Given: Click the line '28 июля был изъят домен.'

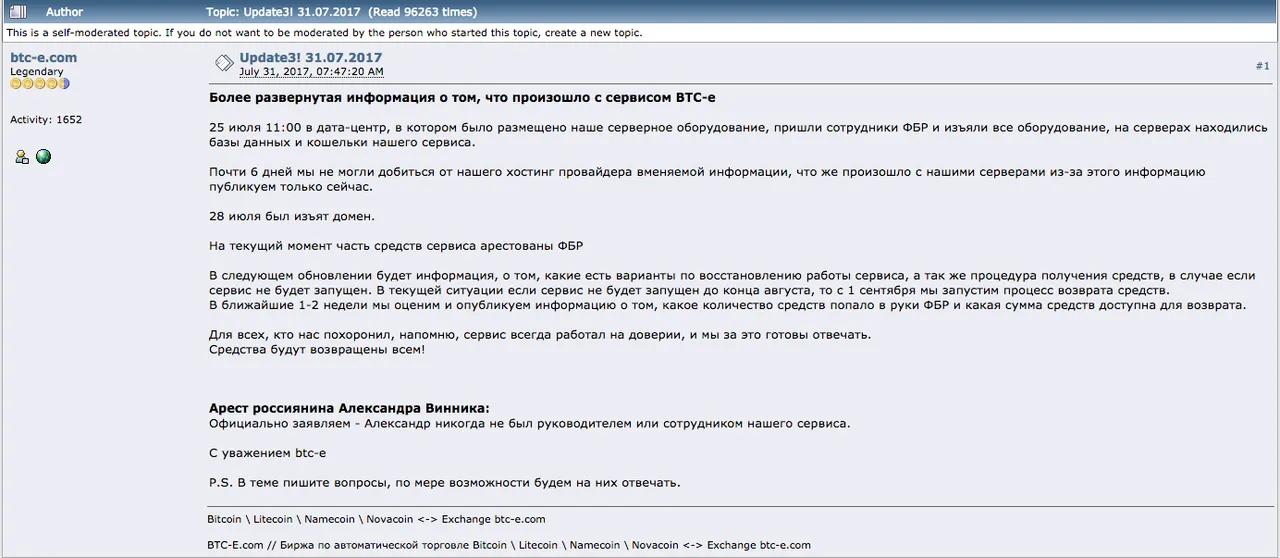Looking at the screenshot, I should (292, 216).
